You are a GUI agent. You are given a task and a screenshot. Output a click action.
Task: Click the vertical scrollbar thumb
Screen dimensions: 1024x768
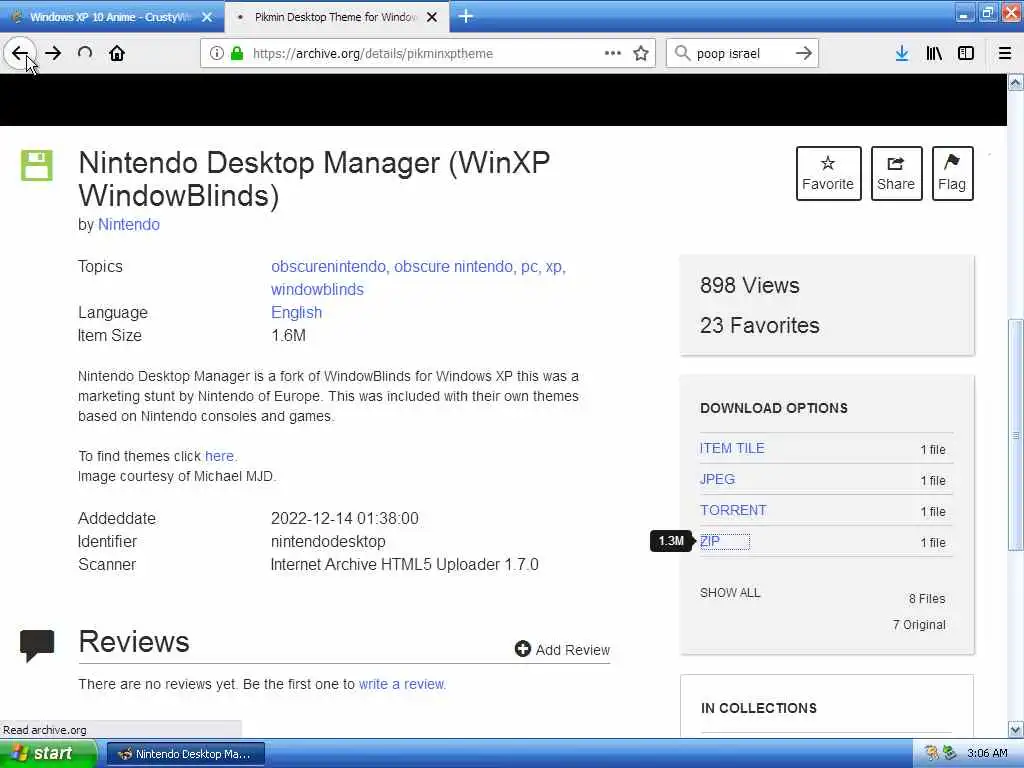1016,435
